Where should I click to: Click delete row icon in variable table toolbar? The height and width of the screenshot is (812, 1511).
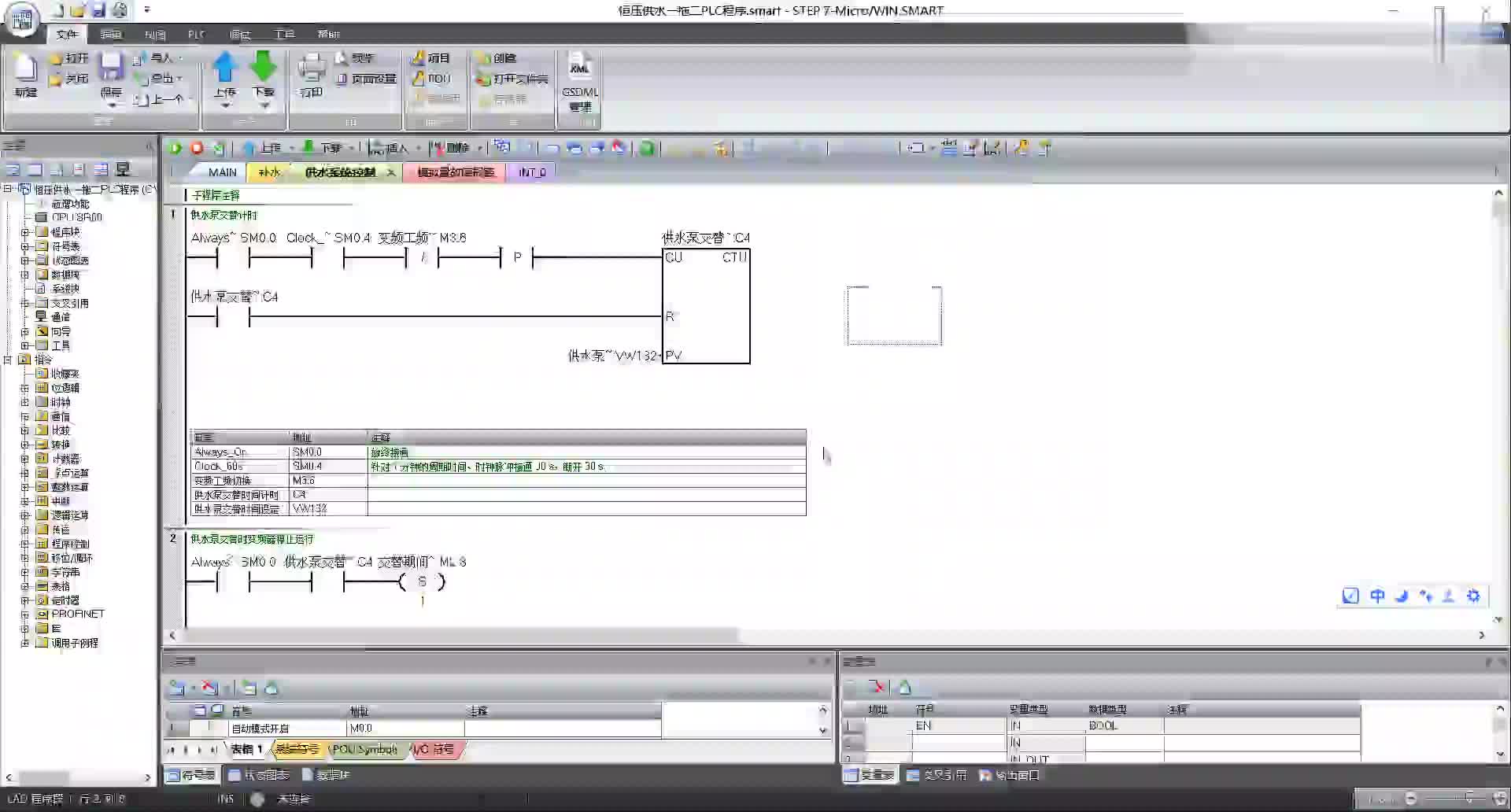tap(876, 687)
